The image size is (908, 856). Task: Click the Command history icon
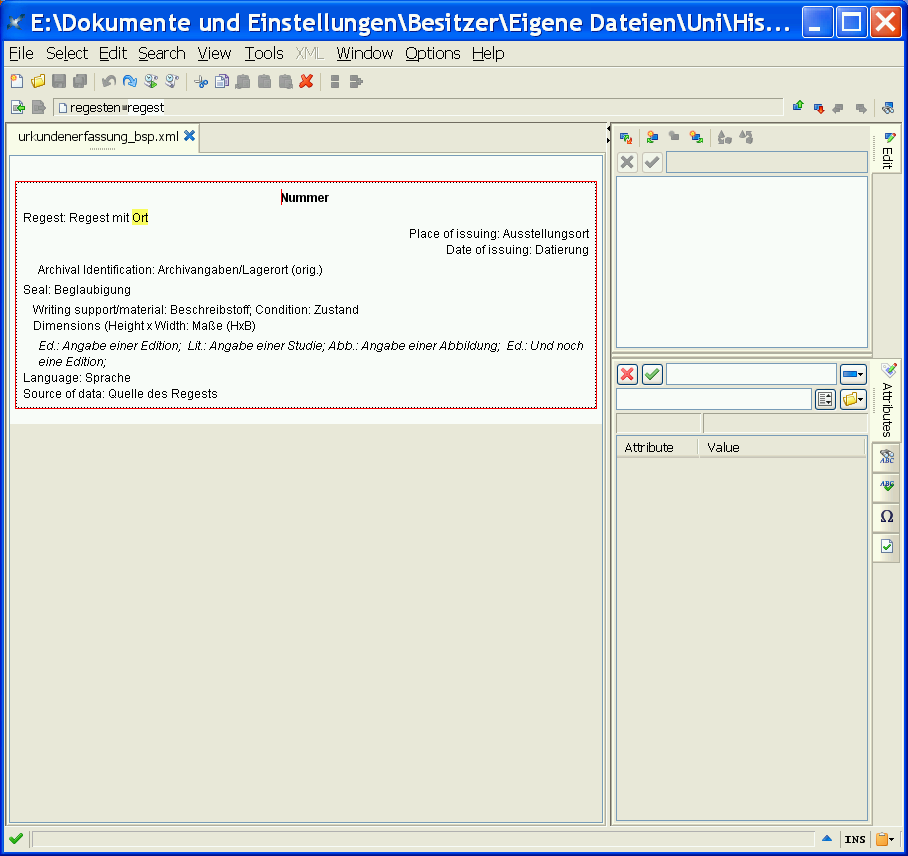point(172,82)
